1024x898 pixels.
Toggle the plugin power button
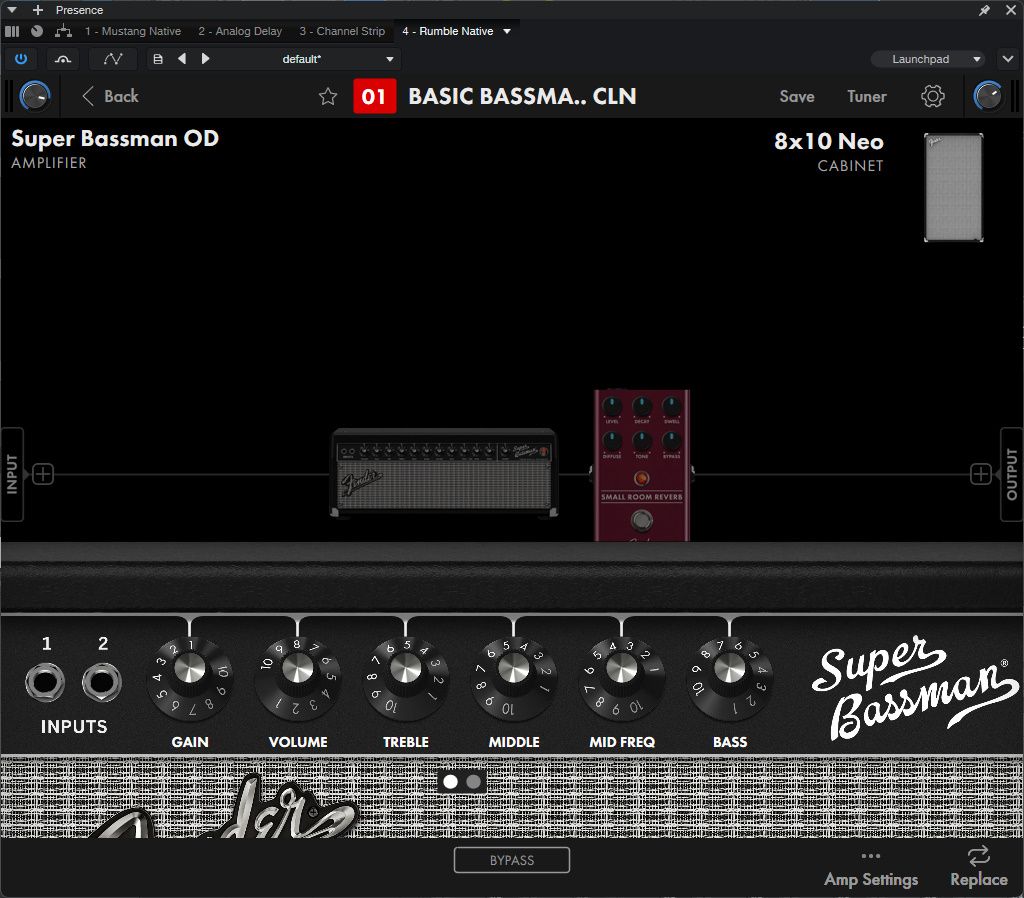tap(21, 59)
